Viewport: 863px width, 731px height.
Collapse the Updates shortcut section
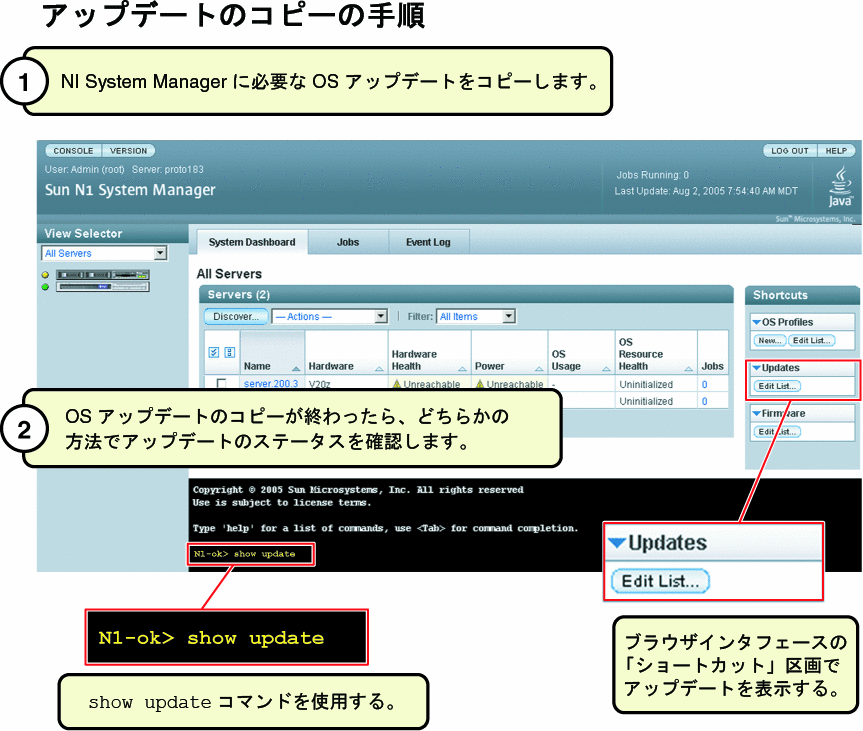[x=757, y=368]
